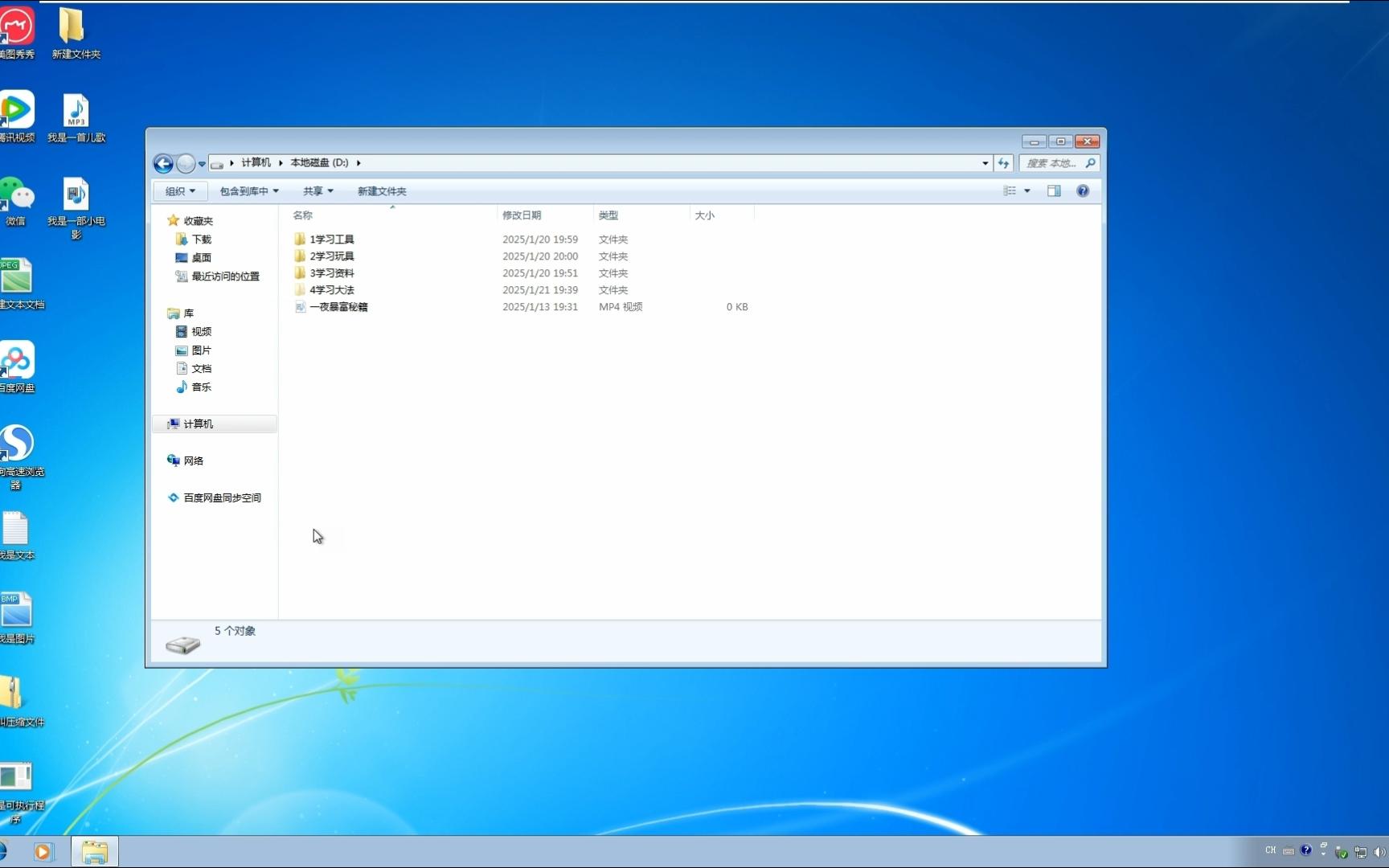The width and height of the screenshot is (1389, 868).
Task: Click the Show preview pane icon
Action: pyautogui.click(x=1054, y=190)
